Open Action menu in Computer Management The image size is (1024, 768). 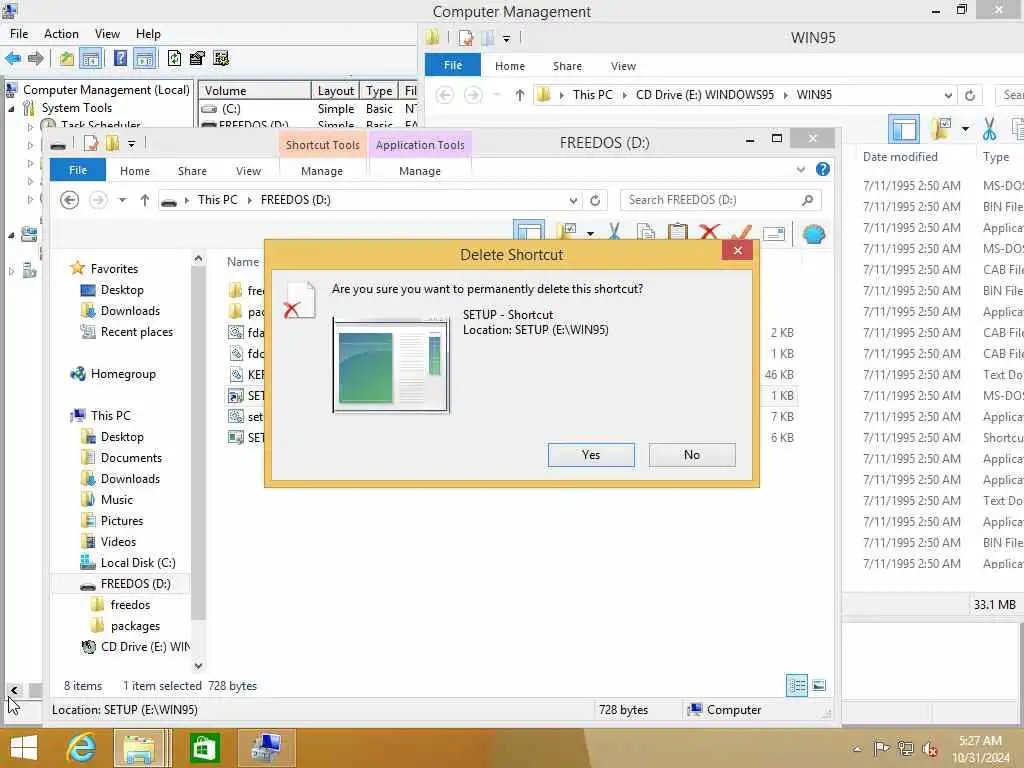(61, 34)
